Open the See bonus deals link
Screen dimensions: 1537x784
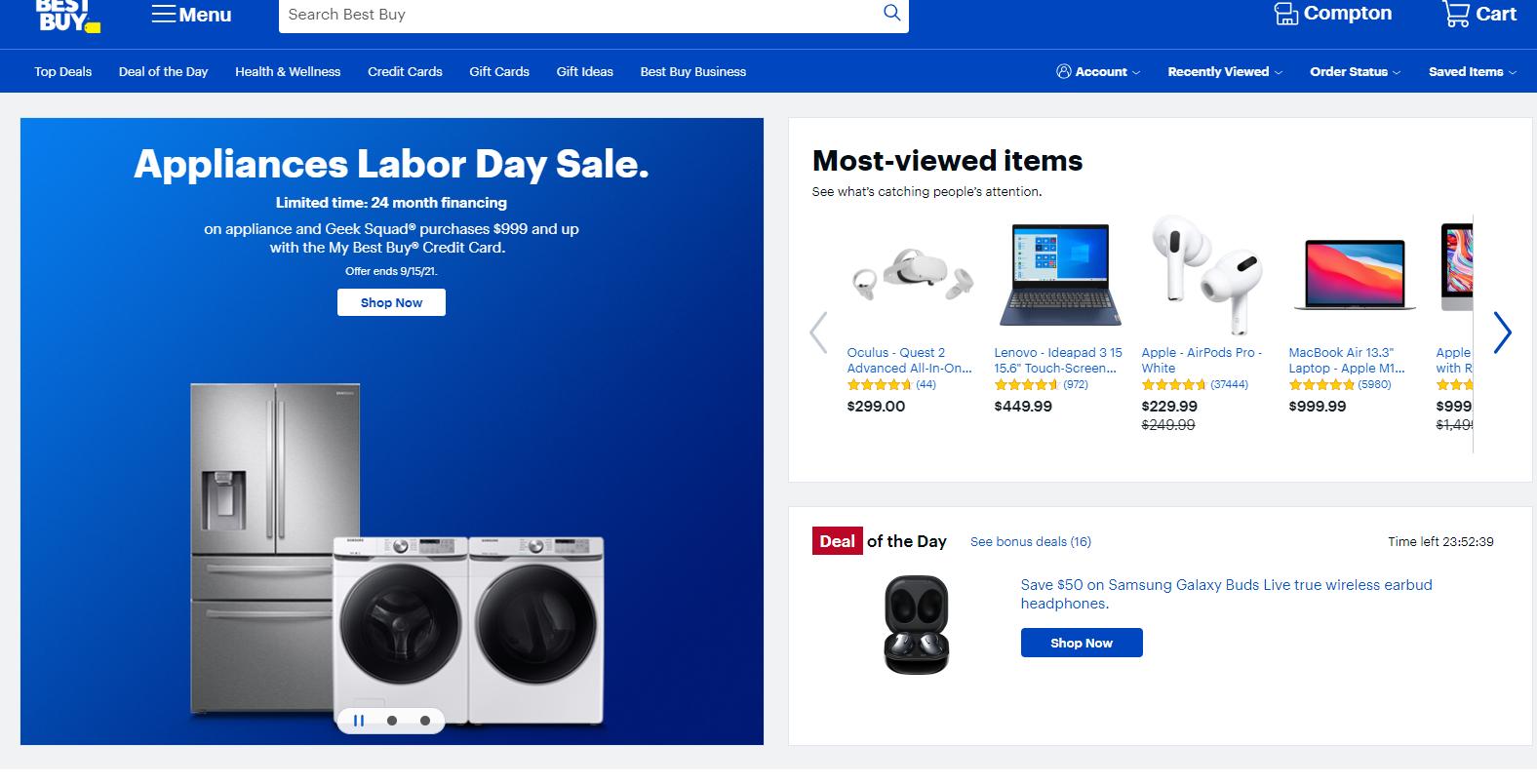coord(1030,542)
